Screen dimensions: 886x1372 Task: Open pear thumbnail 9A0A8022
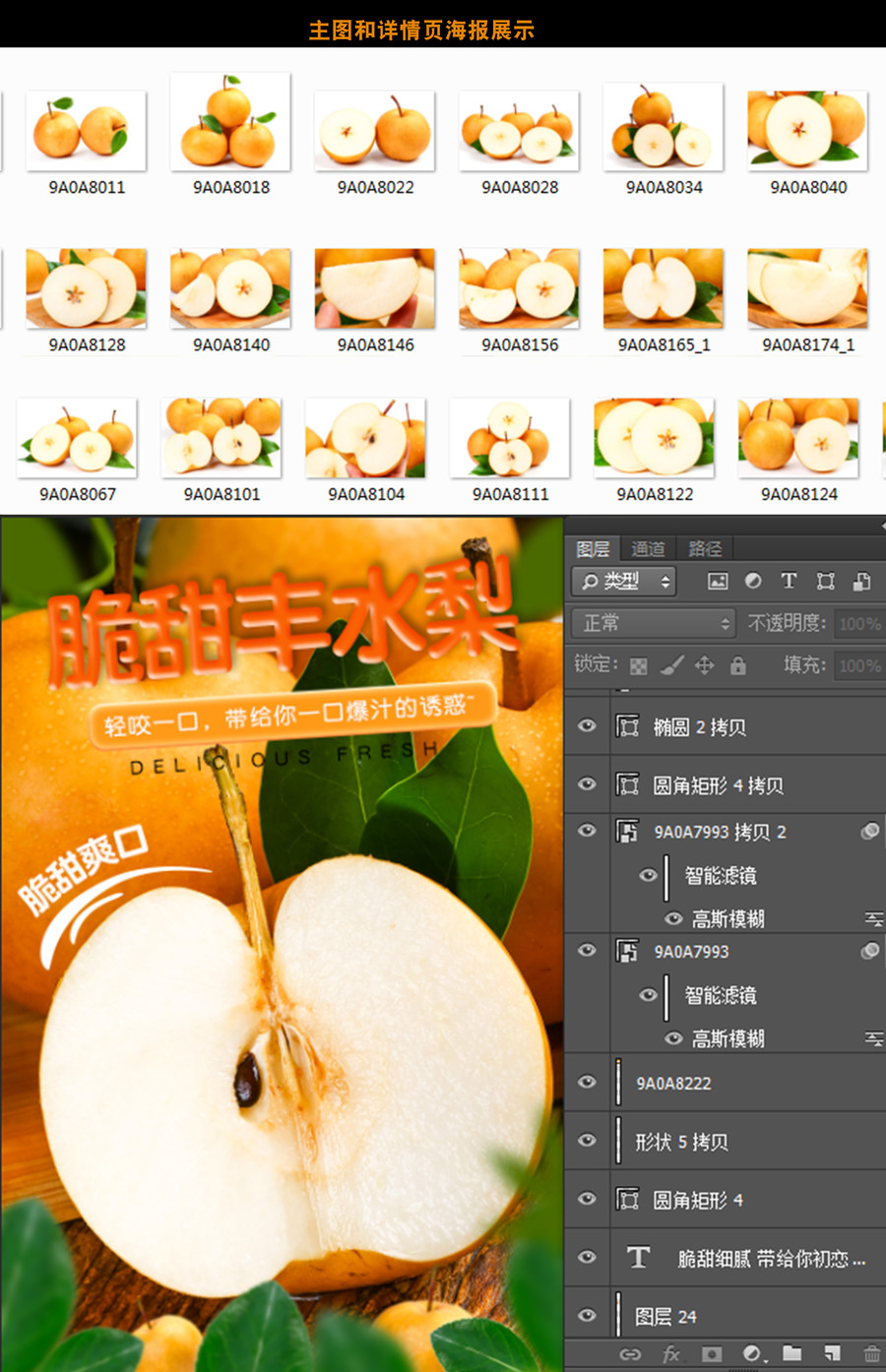point(375,131)
